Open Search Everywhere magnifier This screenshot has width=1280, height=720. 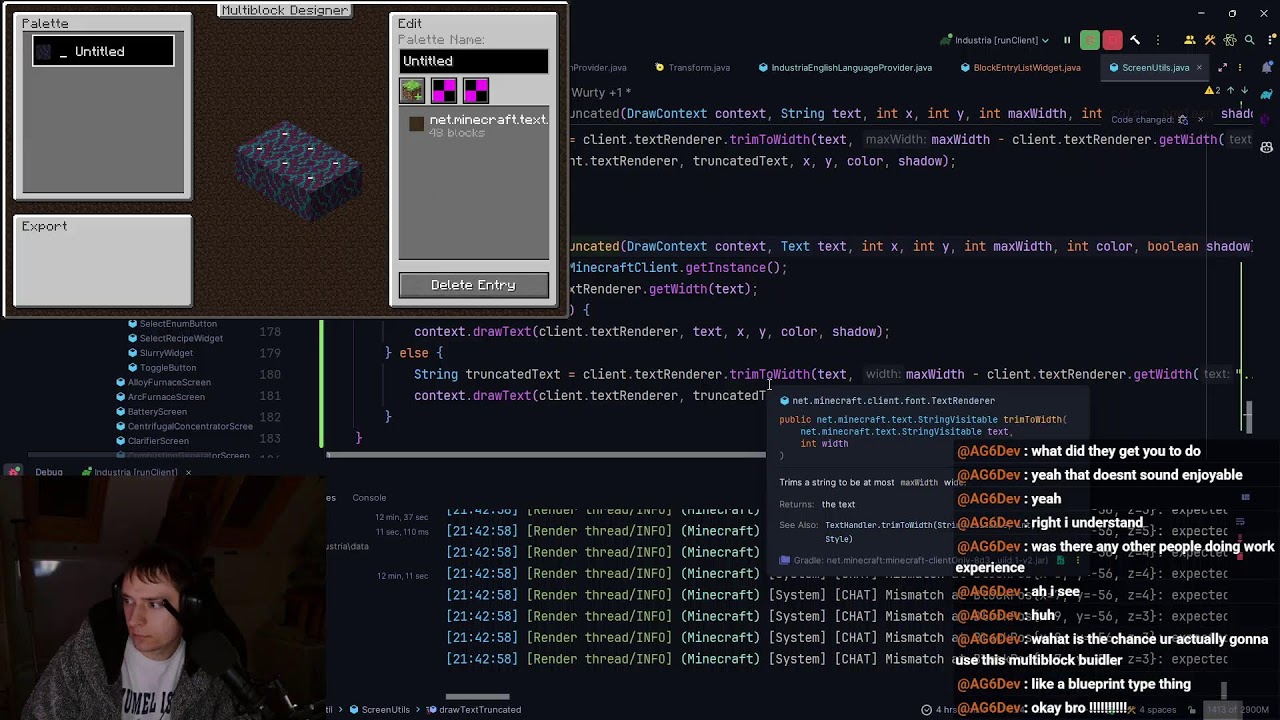1249,40
